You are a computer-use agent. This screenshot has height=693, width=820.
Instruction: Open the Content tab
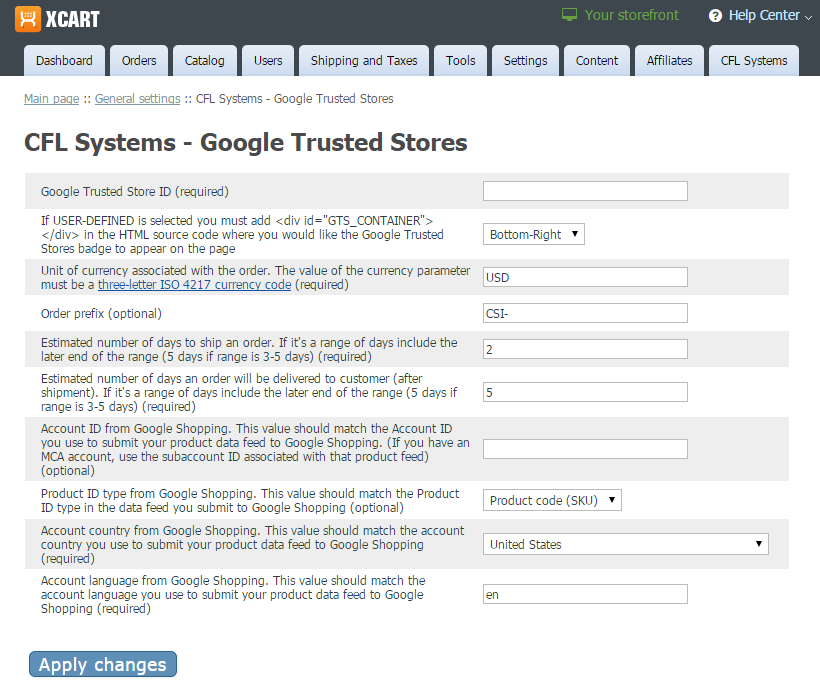pos(597,61)
